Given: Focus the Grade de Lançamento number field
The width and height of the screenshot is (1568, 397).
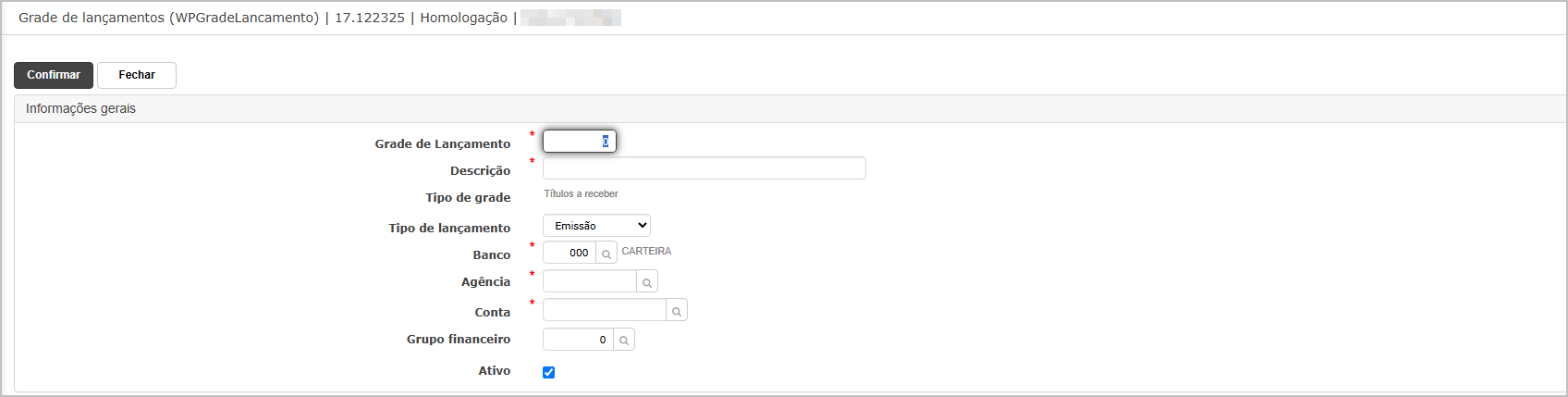Looking at the screenshot, I should click(579, 142).
